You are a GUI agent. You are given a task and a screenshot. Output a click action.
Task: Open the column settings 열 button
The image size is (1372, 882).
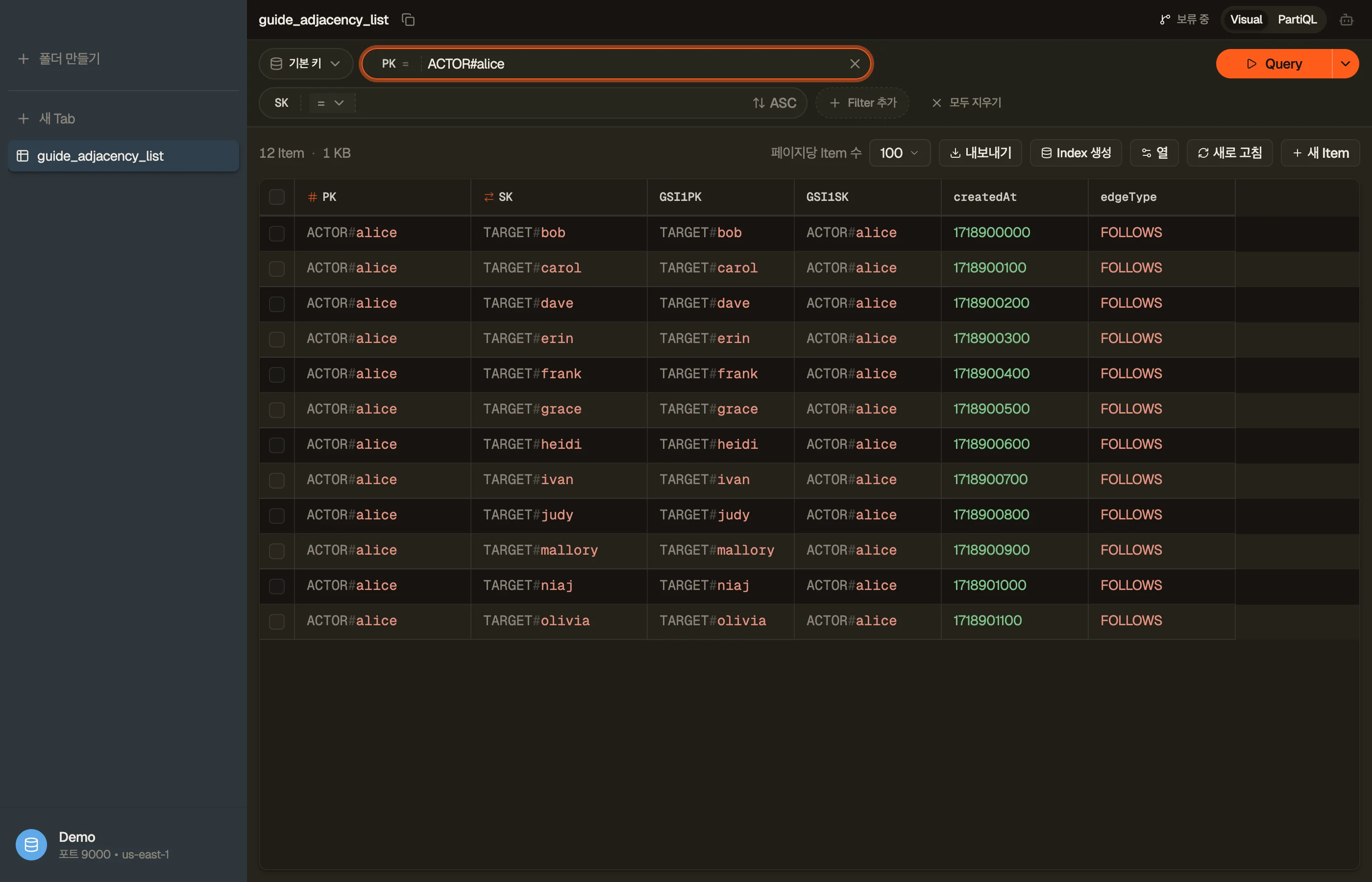point(1154,153)
